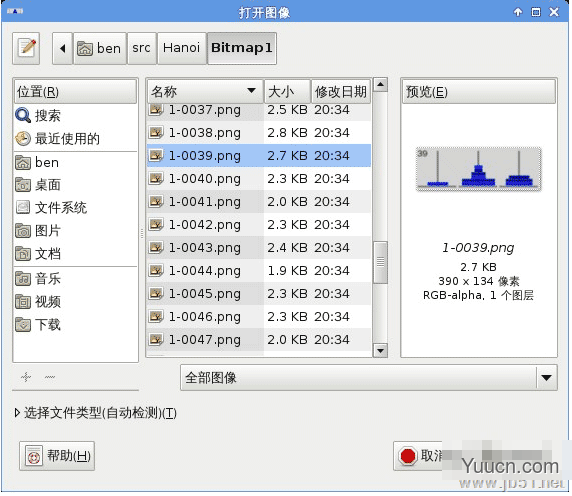The image size is (572, 496).
Task: Select the ben home folder in places list
Action: pos(76,162)
